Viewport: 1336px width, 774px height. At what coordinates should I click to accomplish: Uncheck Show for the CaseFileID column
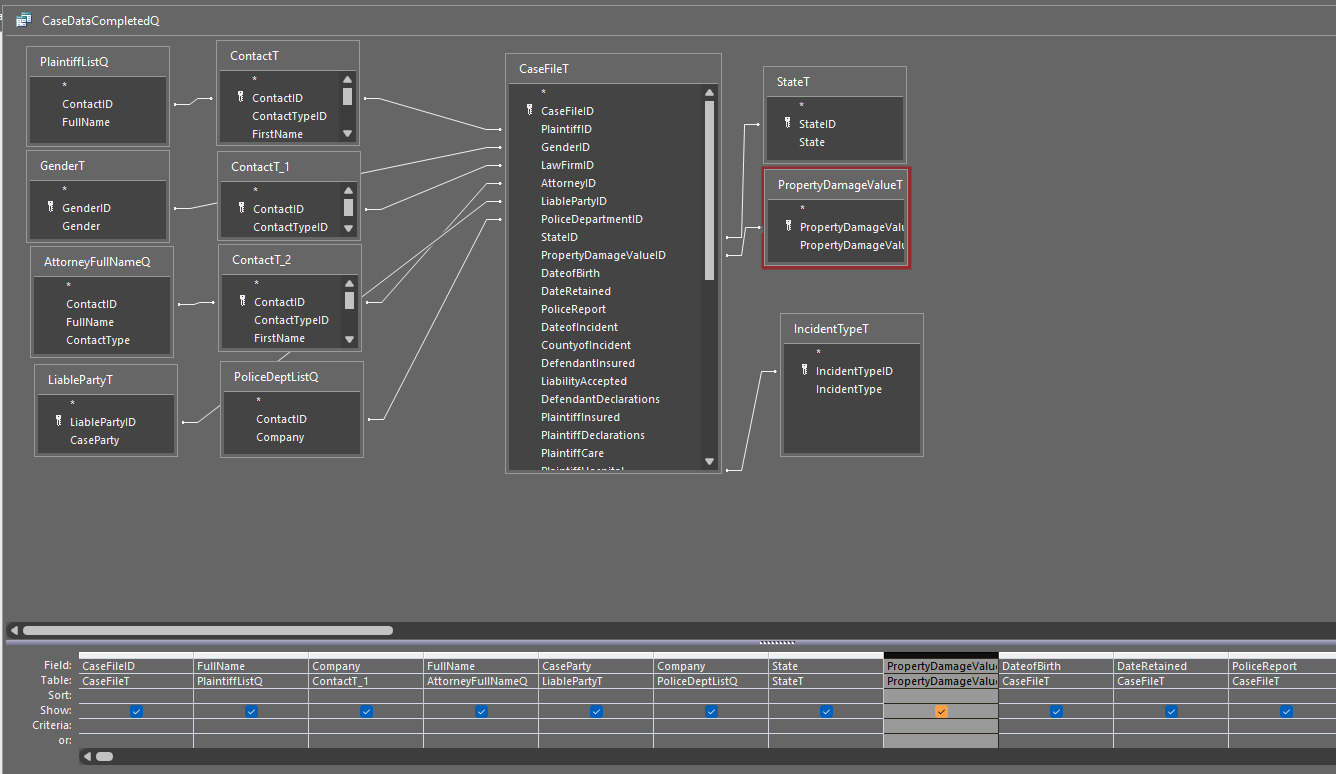coord(136,711)
